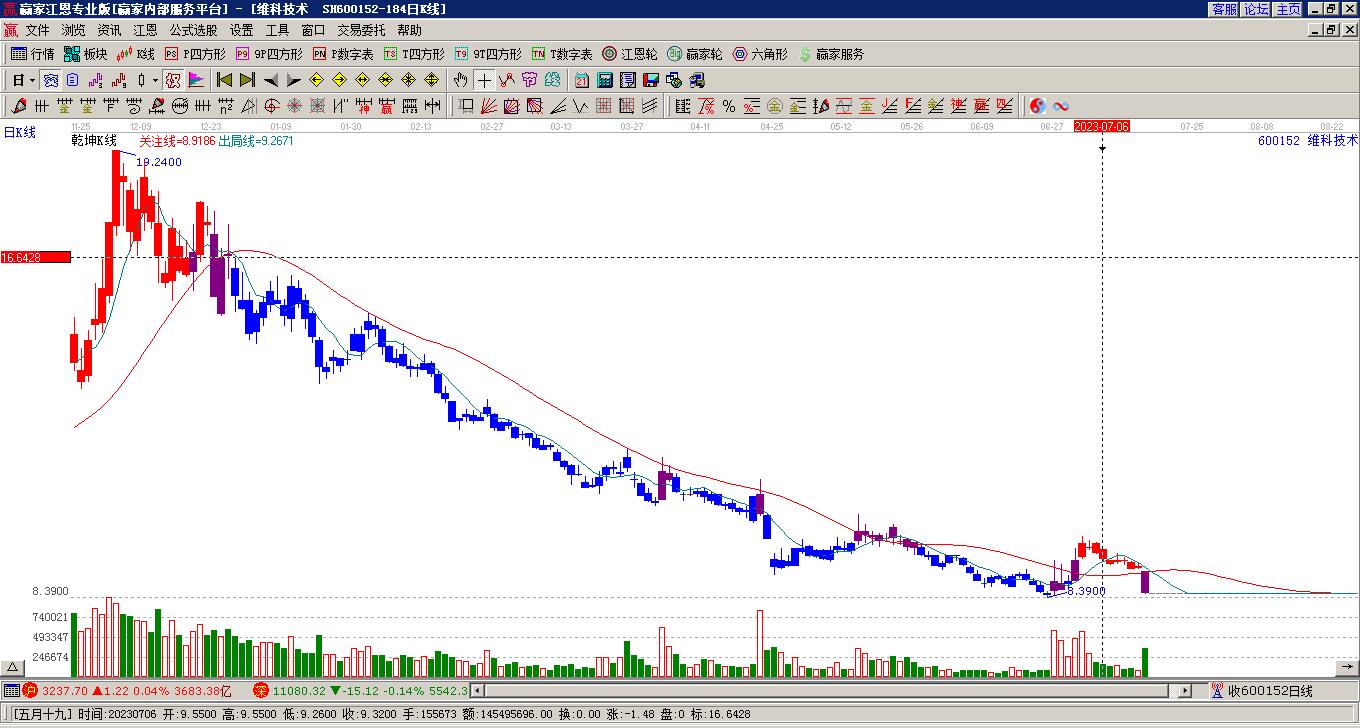Click the colorful flag chart icon
The image size is (1360, 728).
pos(197,80)
